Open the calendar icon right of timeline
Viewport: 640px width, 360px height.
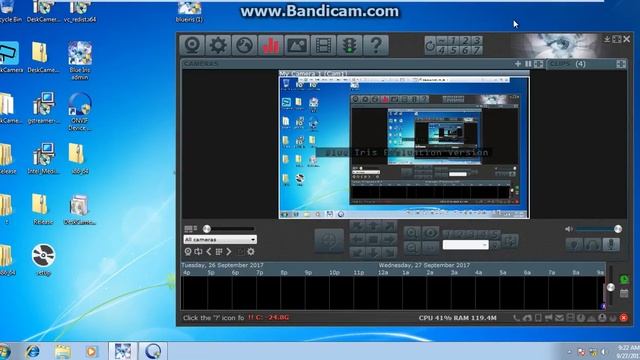pos(624,293)
